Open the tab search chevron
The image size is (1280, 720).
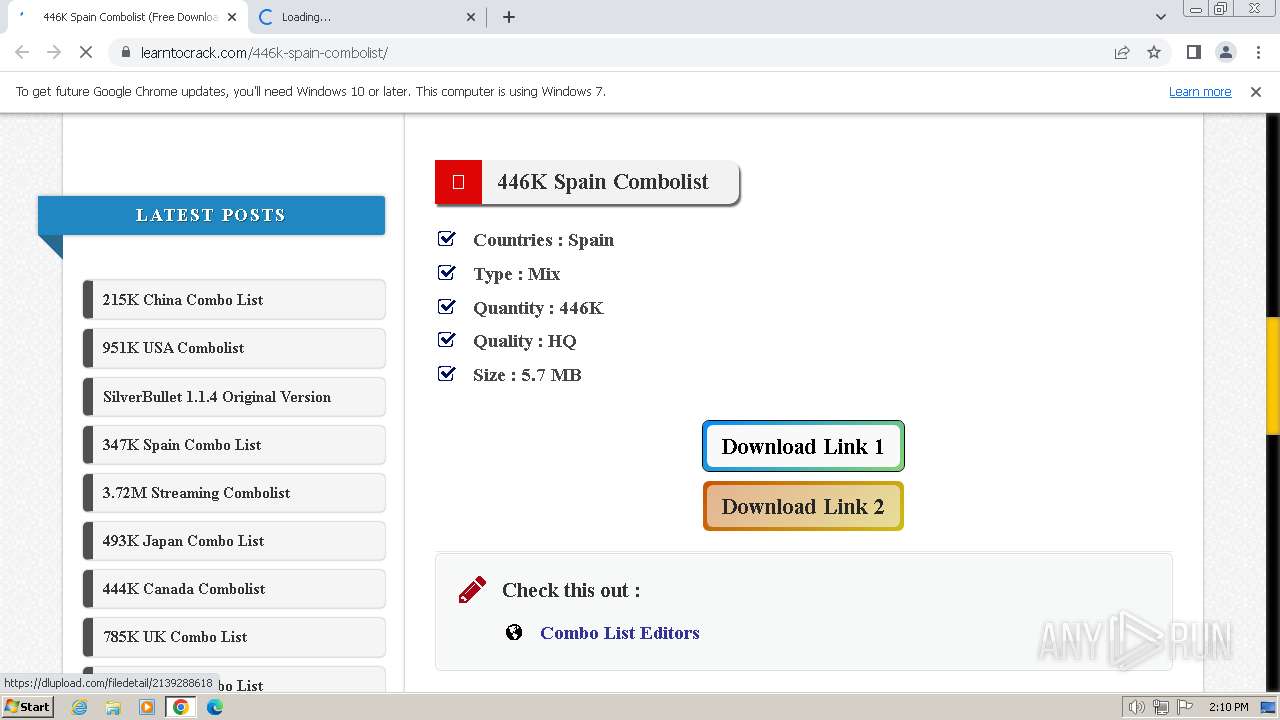pos(1160,17)
